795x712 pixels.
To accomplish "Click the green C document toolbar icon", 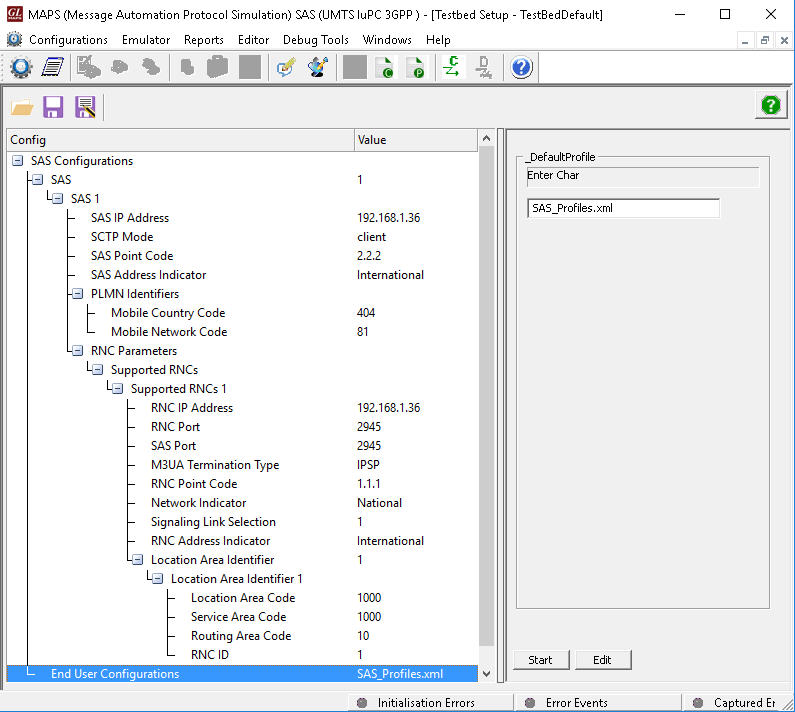I will click(385, 67).
